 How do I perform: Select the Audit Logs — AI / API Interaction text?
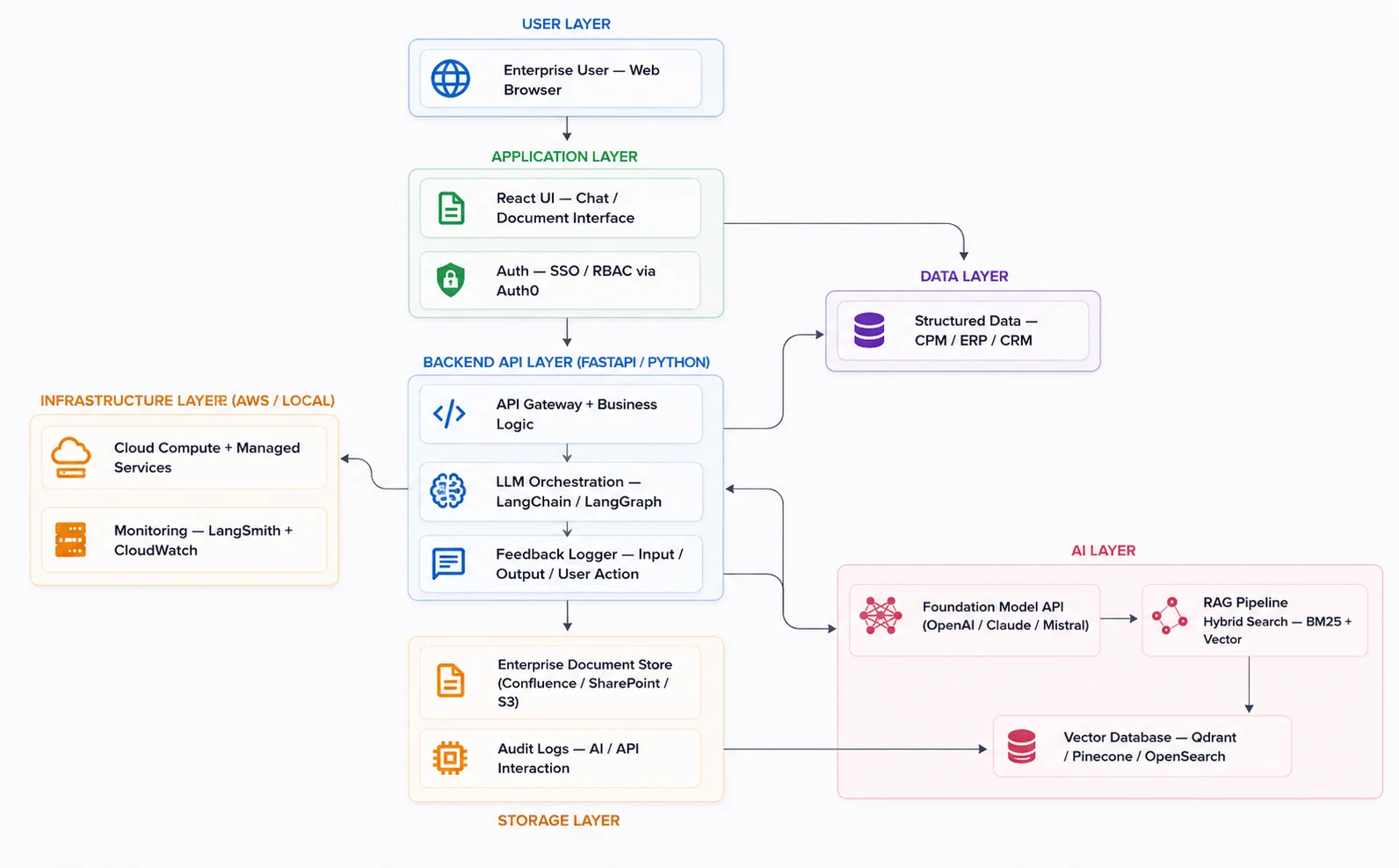[568, 758]
